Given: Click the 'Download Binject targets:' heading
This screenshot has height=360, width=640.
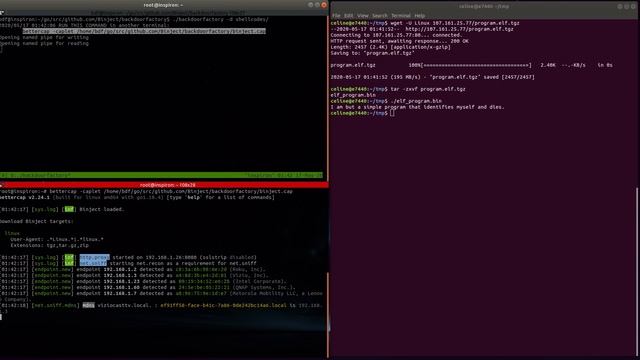Looking at the screenshot, I should click(37, 221).
